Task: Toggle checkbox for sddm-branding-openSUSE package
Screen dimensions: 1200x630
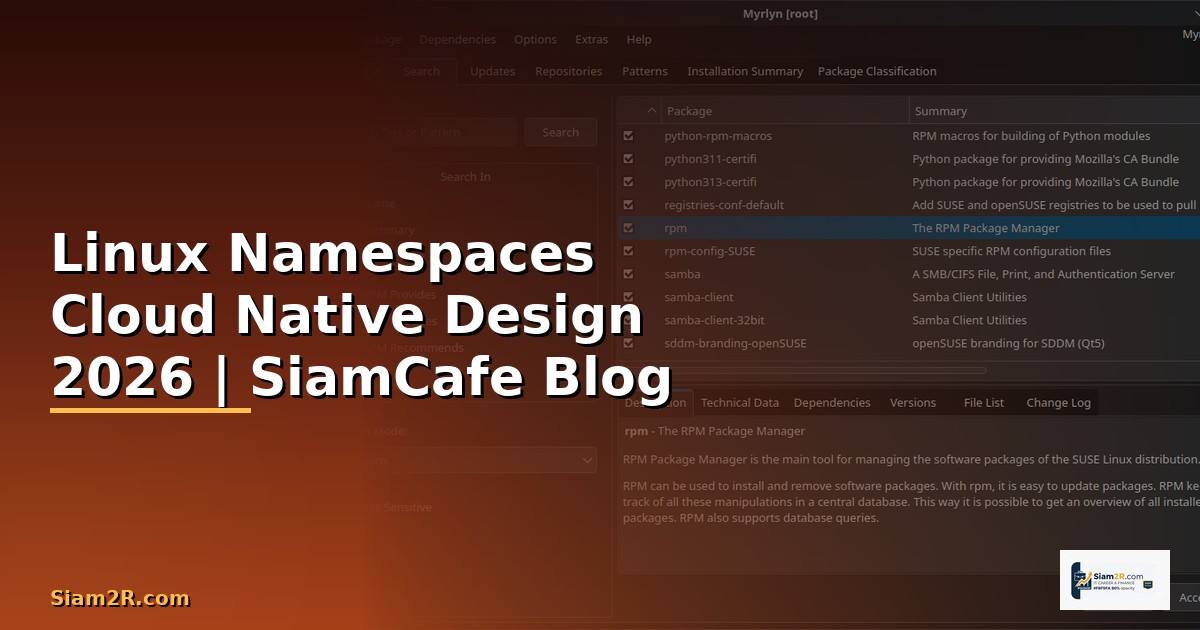Action: tap(628, 342)
